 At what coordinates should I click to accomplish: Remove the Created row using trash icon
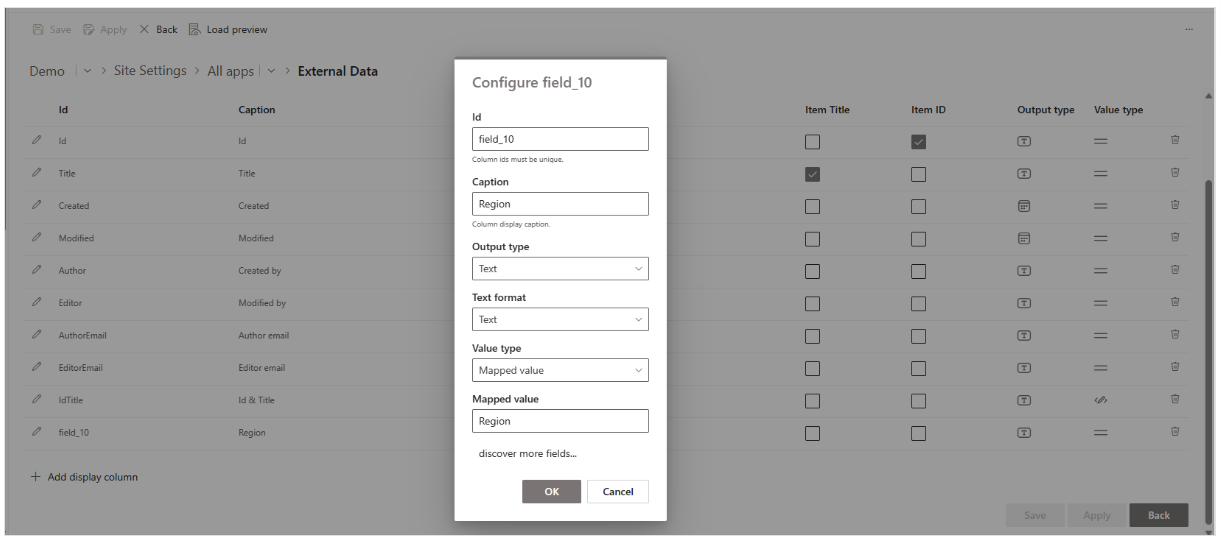point(1176,206)
